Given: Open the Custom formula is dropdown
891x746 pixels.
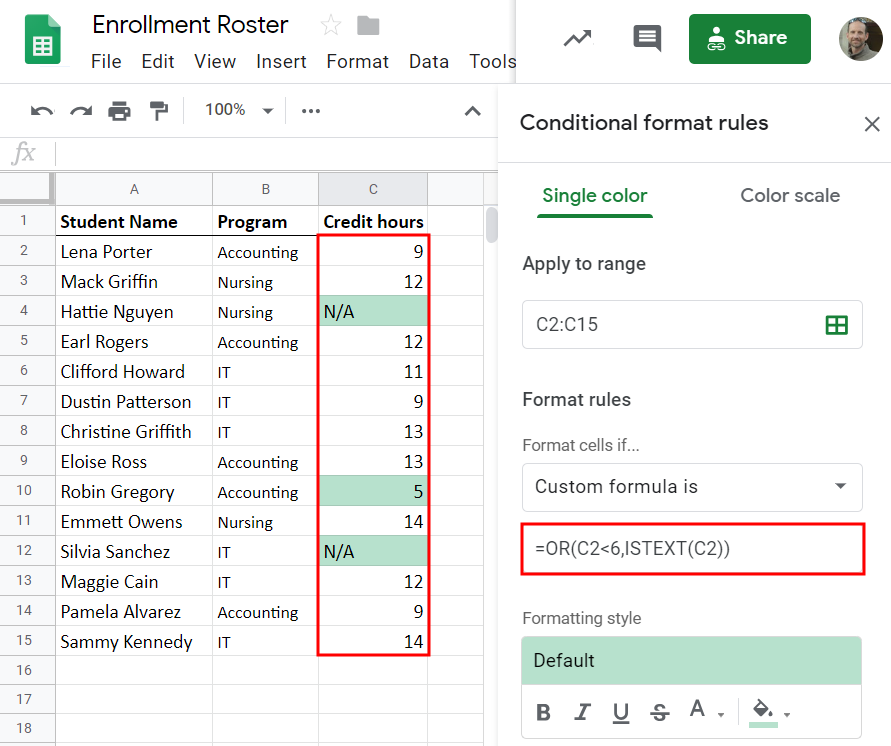Looking at the screenshot, I should click(692, 487).
